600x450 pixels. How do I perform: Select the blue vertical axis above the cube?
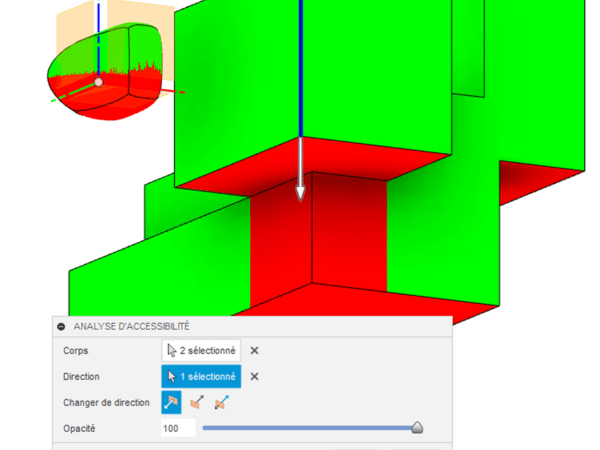pyautogui.click(x=299, y=60)
